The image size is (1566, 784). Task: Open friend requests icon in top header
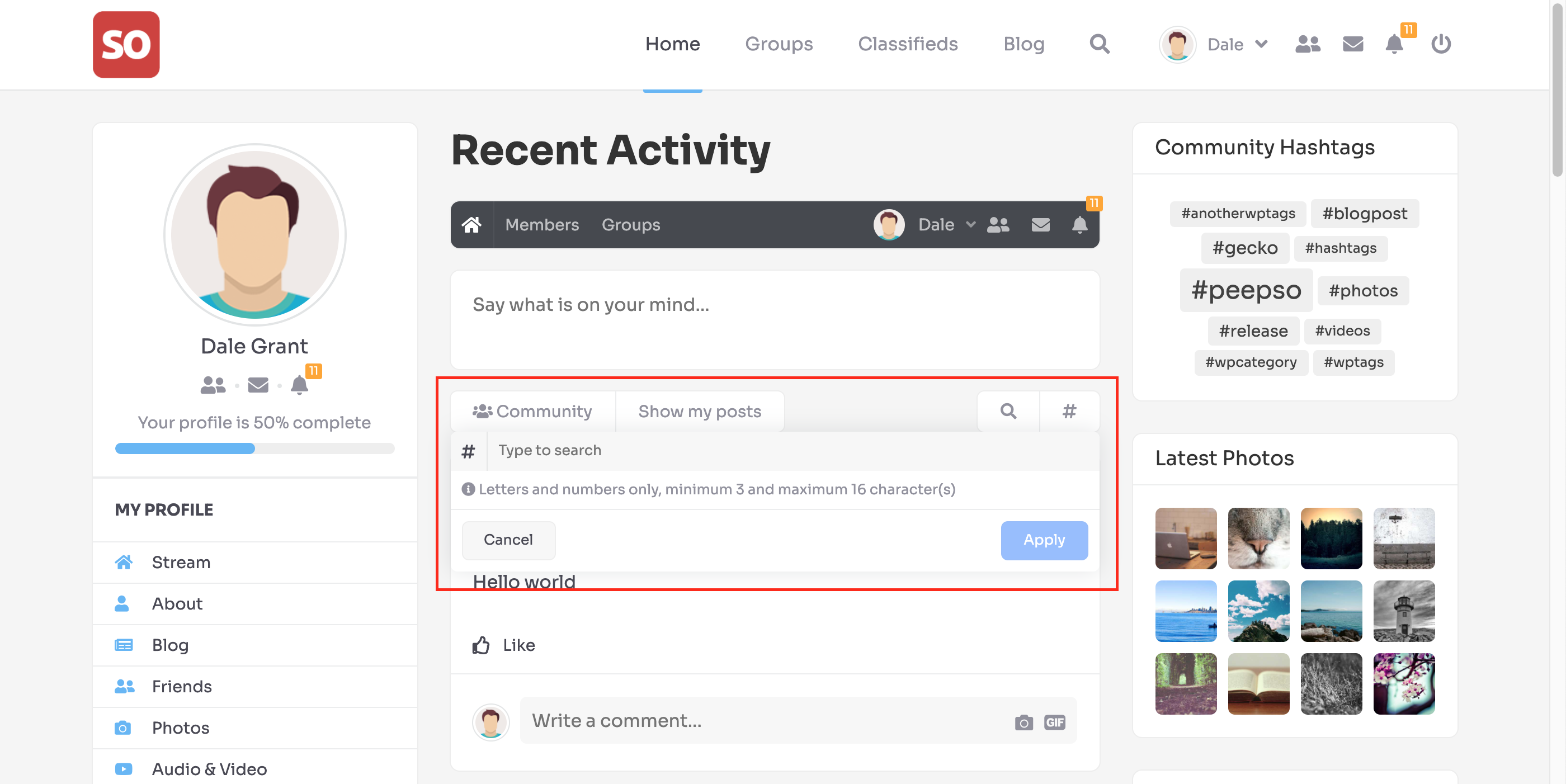[x=1308, y=44]
